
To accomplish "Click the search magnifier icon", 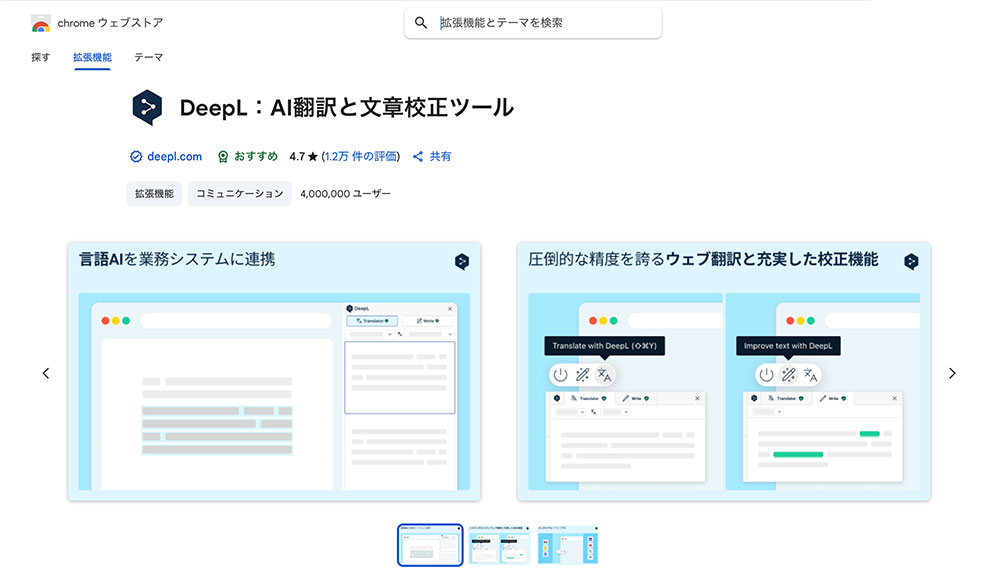I will click(x=421, y=23).
